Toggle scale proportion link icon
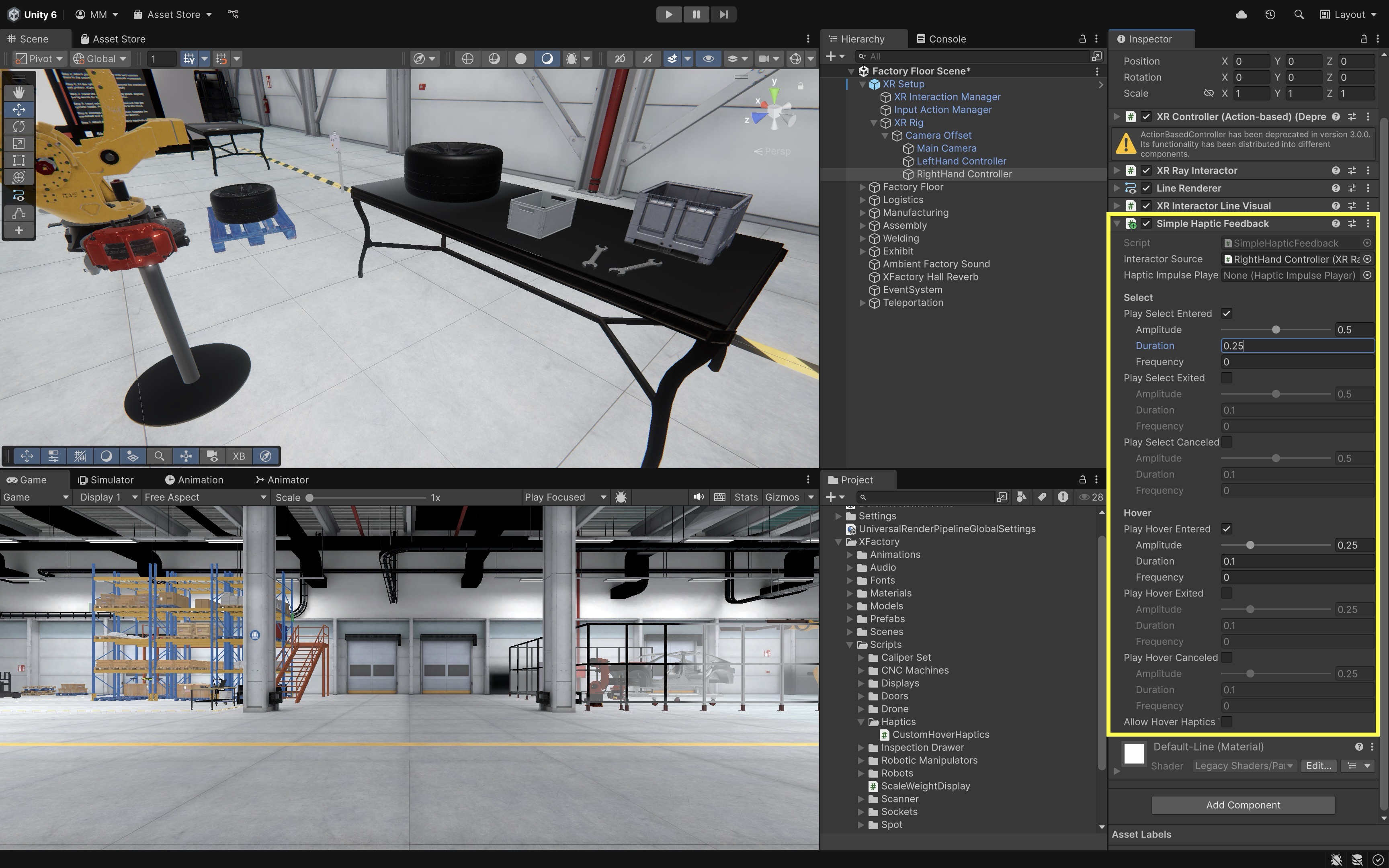The image size is (1389, 868). [x=1208, y=93]
